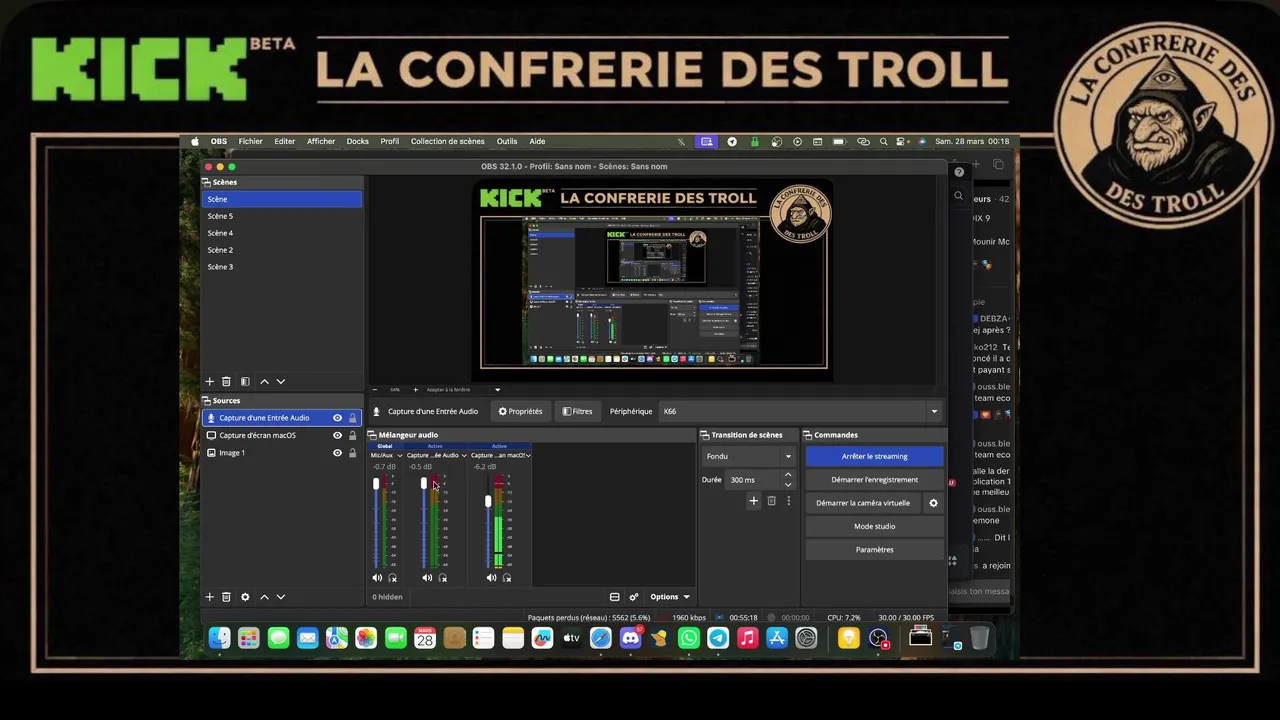
Task: Open the Profil menu
Action: click(x=390, y=142)
